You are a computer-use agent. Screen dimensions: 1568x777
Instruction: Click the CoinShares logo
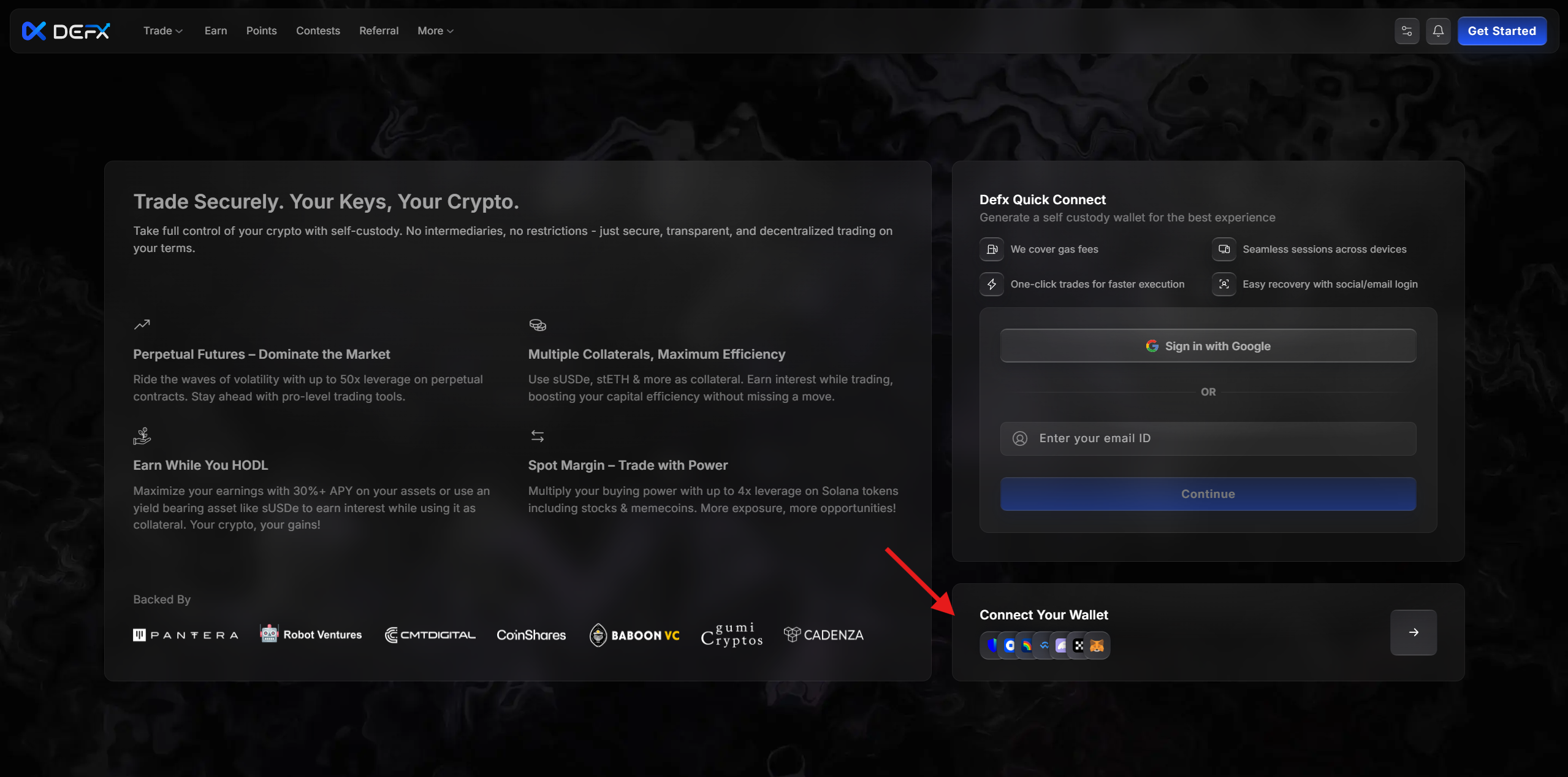(x=531, y=635)
